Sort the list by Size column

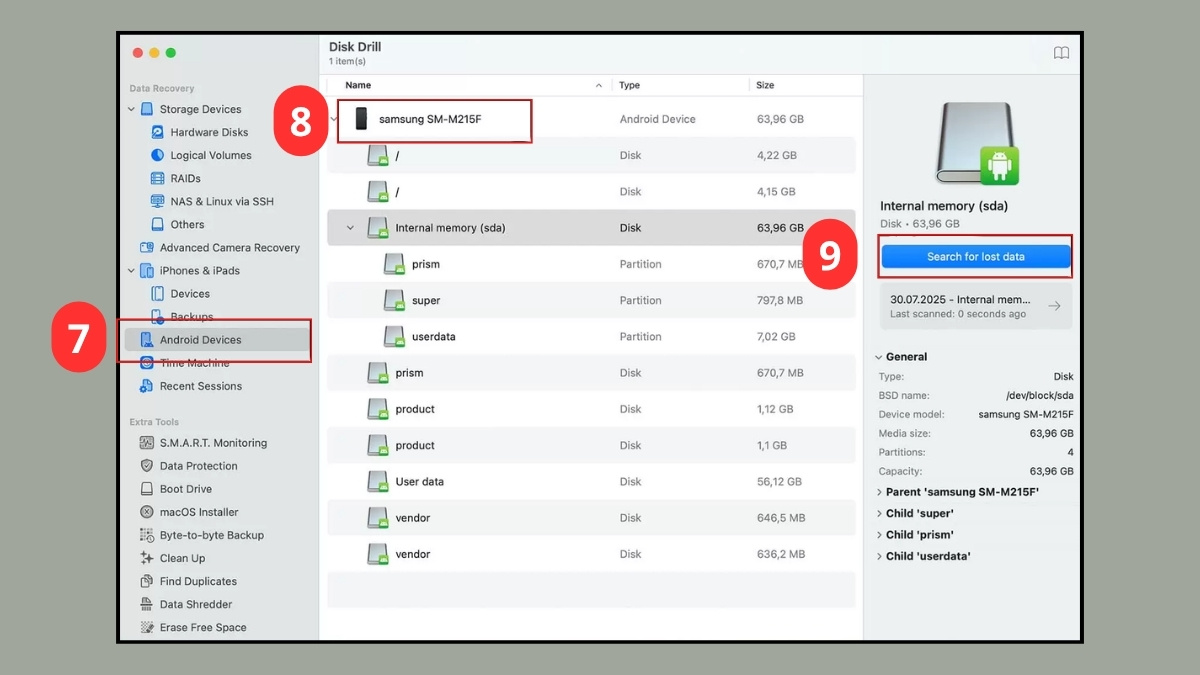click(765, 85)
